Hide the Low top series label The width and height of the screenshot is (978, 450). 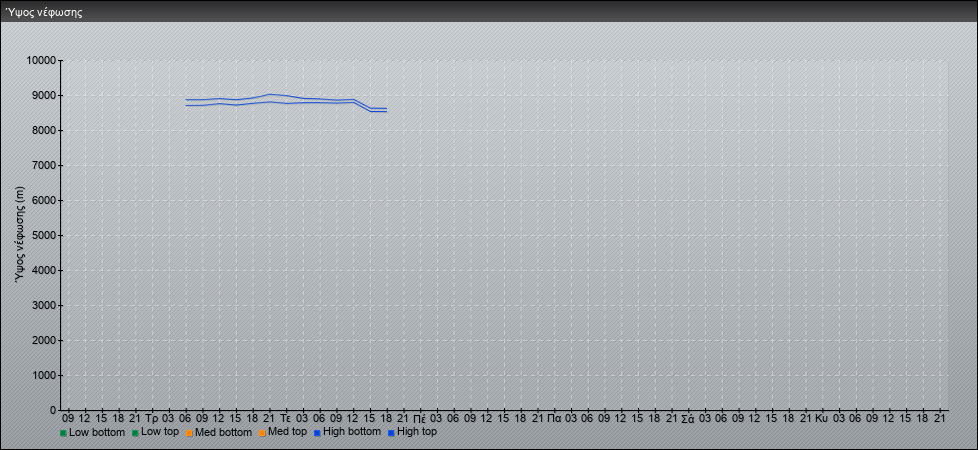(160, 432)
